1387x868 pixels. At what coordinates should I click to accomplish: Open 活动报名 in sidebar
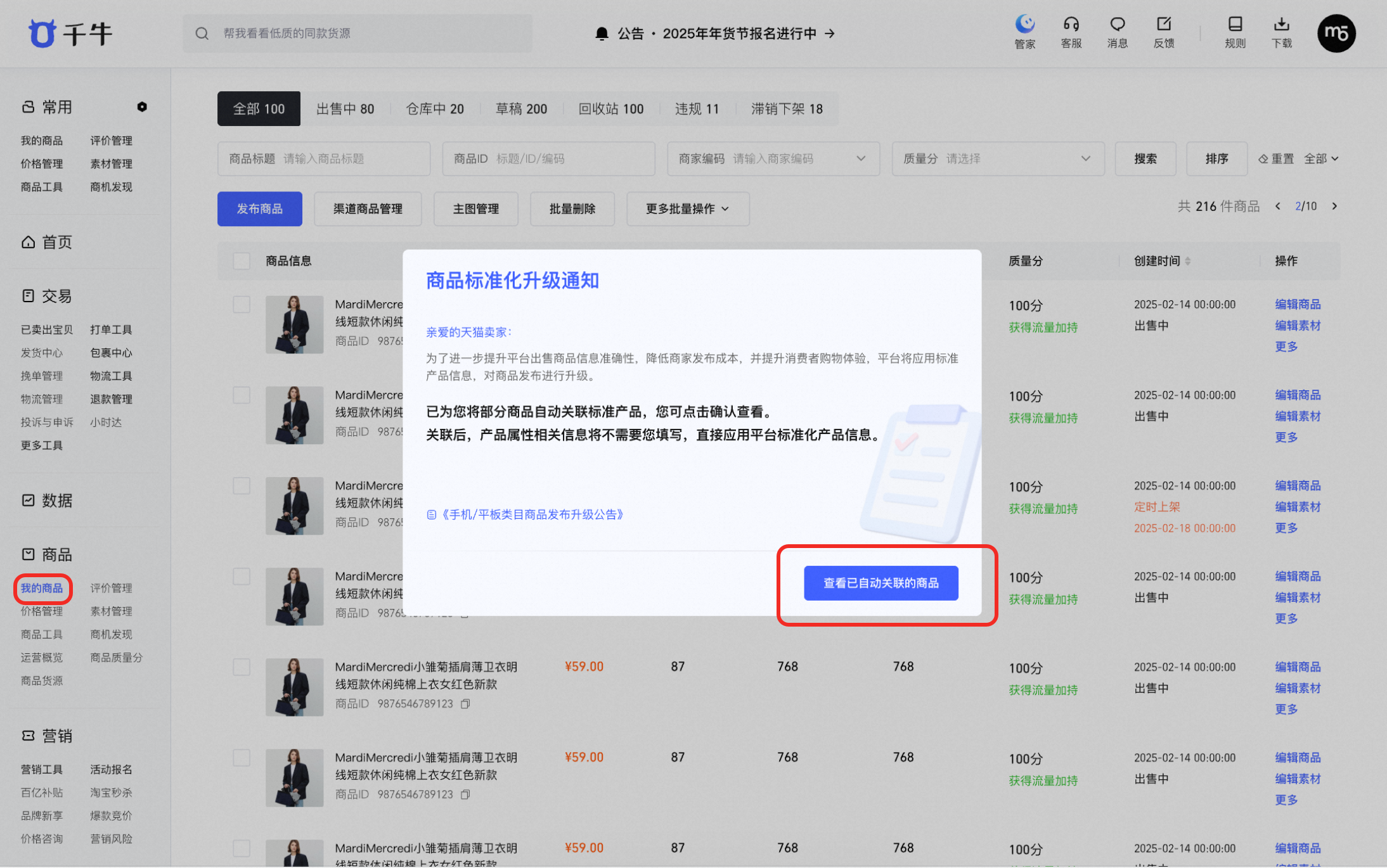pyautogui.click(x=111, y=769)
